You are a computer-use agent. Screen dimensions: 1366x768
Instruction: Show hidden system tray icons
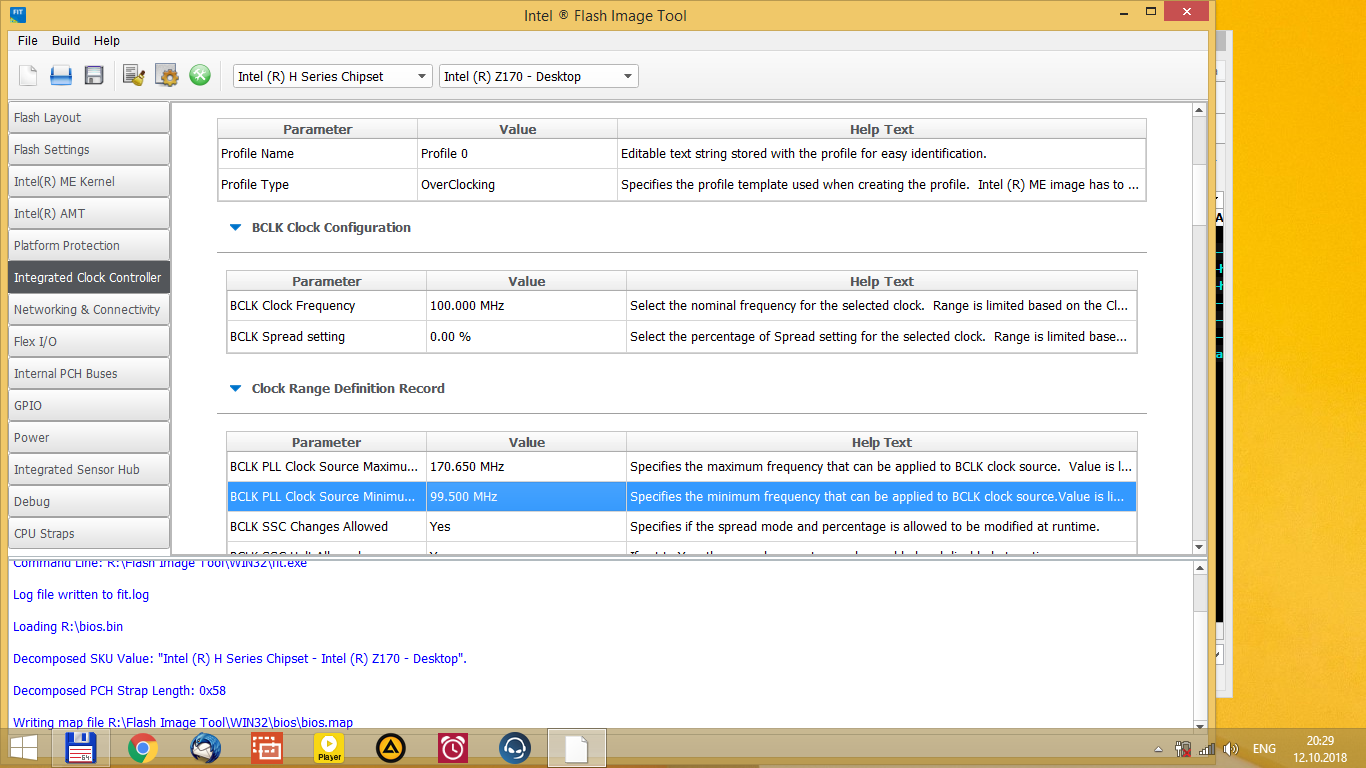[x=1159, y=749]
